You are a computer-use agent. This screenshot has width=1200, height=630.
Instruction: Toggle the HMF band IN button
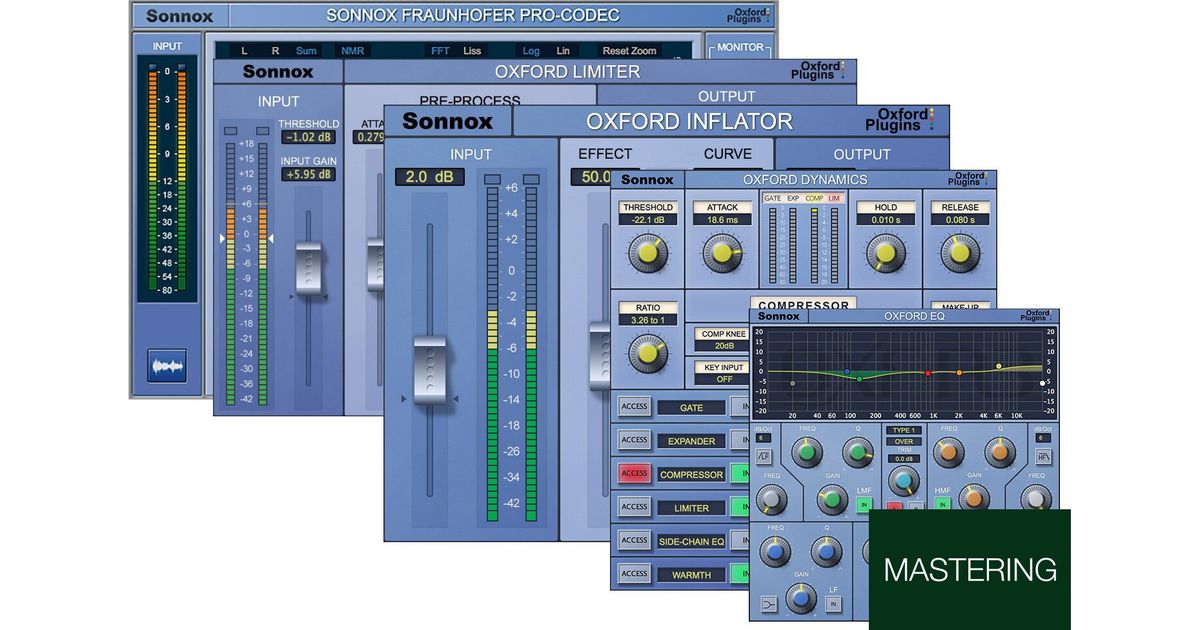point(942,506)
